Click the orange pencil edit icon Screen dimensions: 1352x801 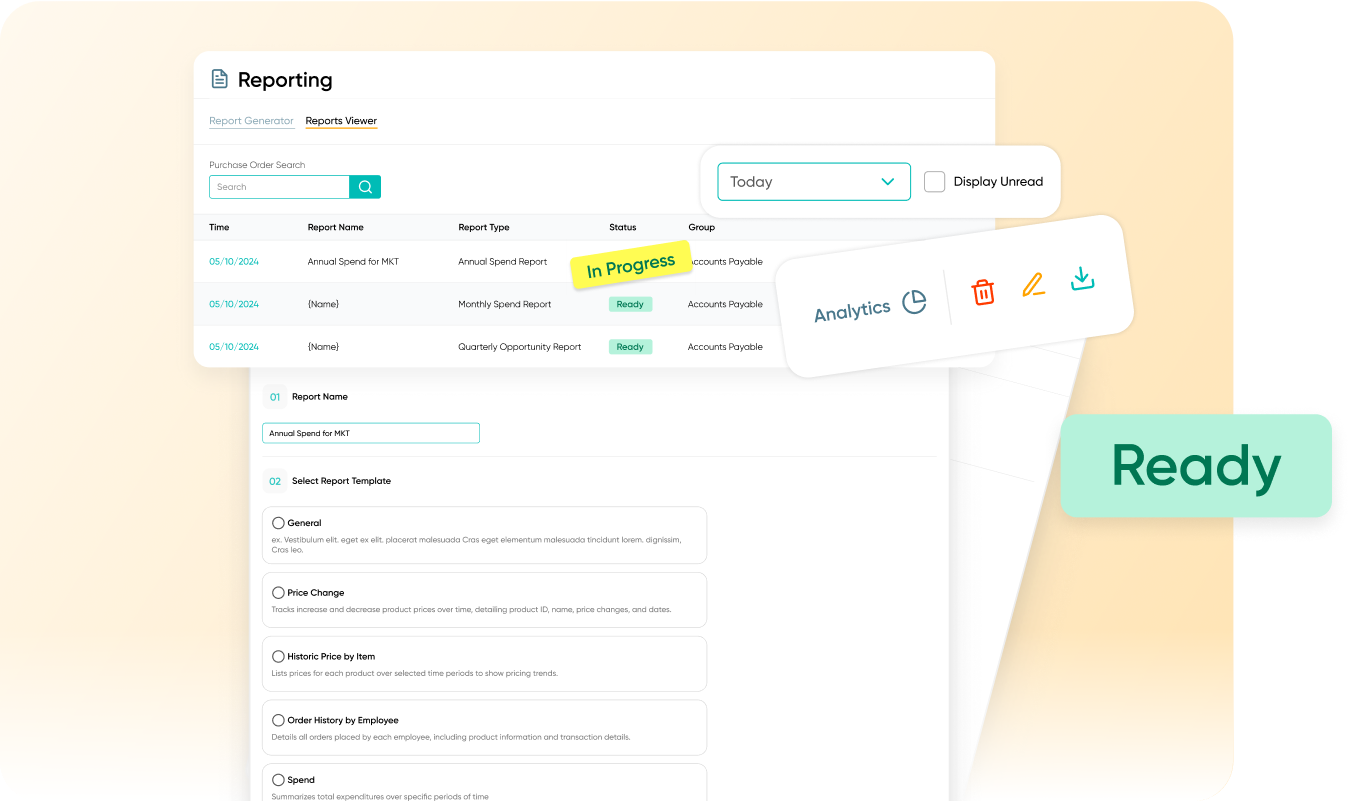tap(1033, 286)
